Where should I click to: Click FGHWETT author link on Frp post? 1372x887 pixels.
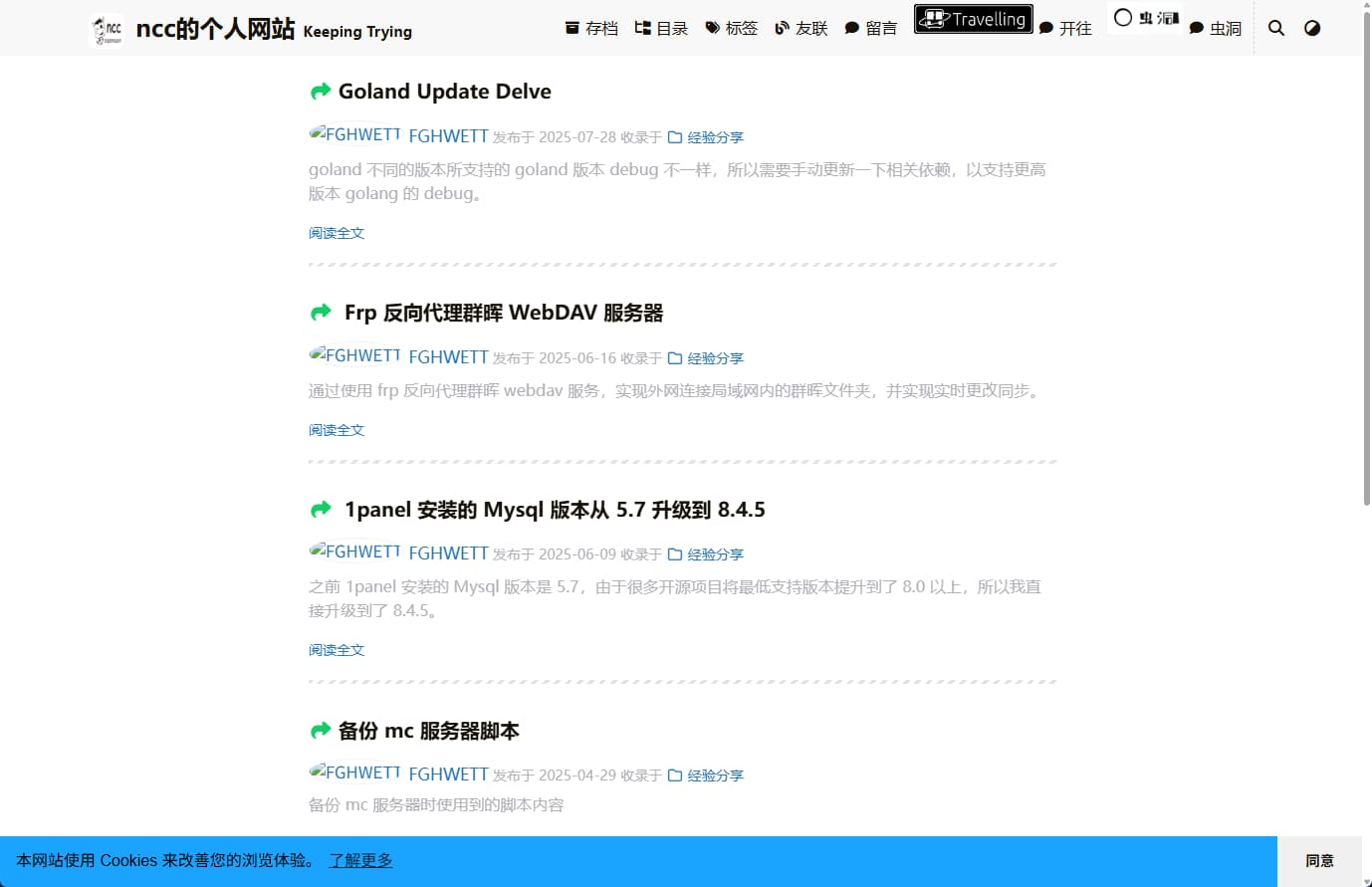(448, 357)
